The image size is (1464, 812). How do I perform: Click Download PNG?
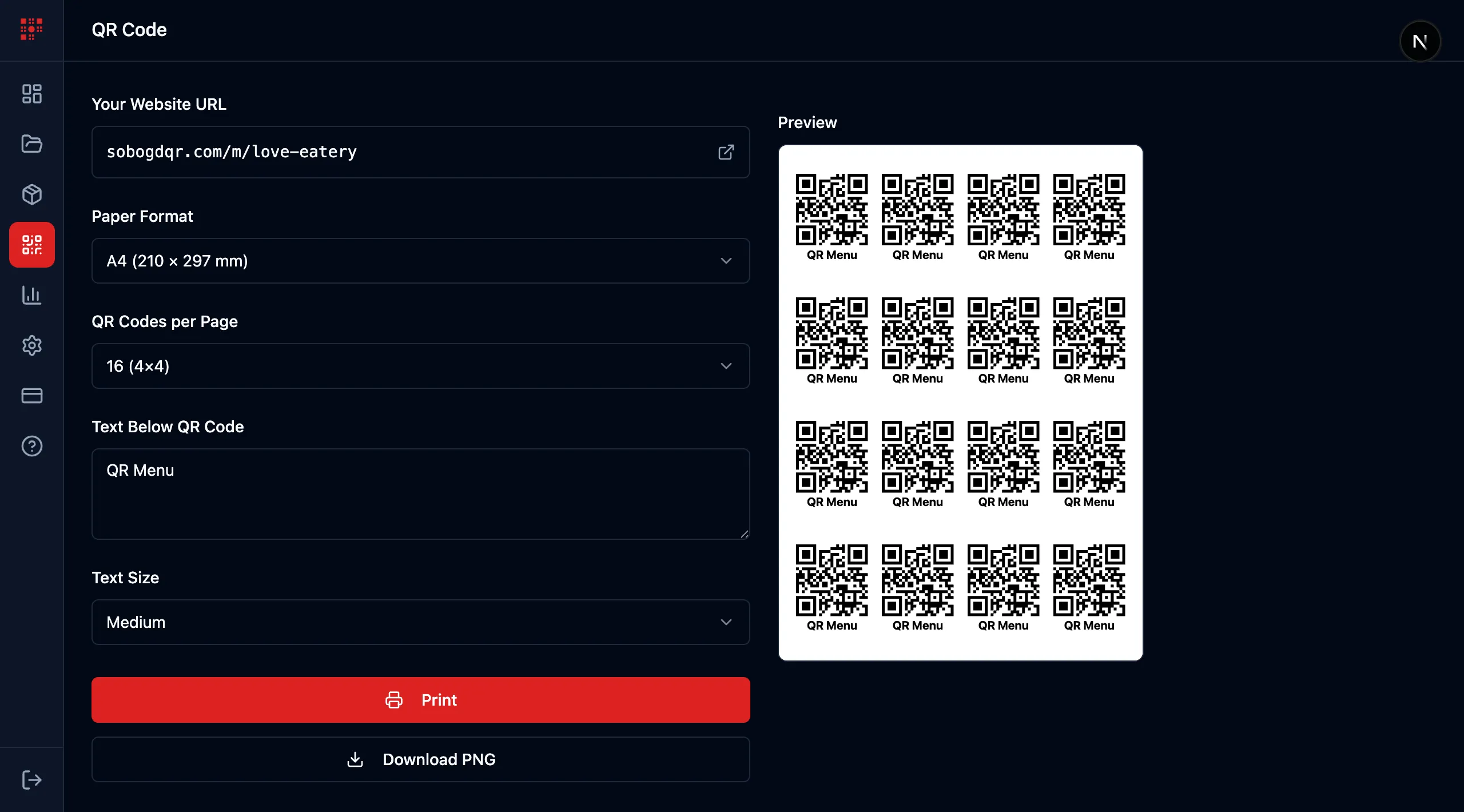(420, 759)
